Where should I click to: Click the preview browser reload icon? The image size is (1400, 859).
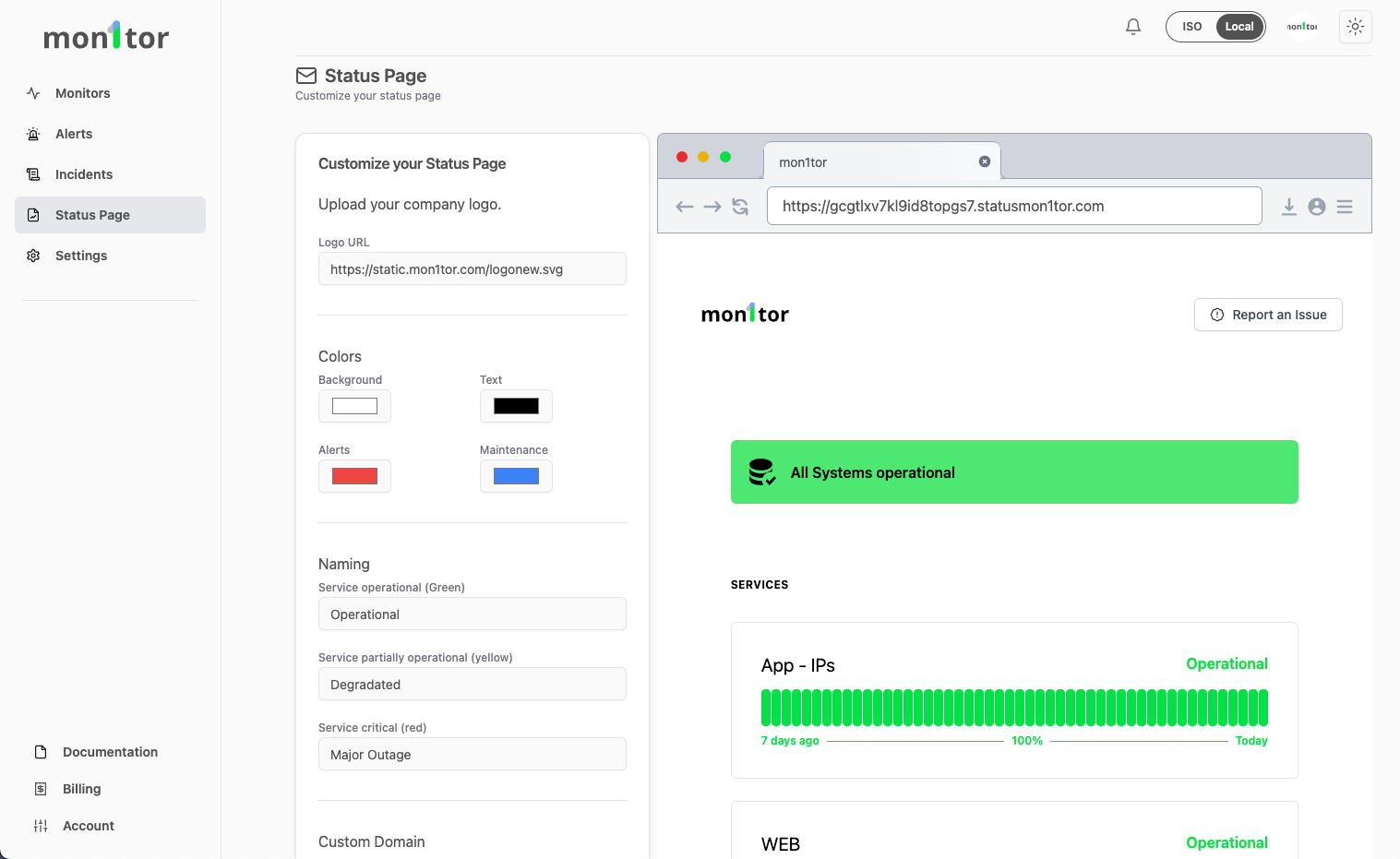tap(740, 207)
